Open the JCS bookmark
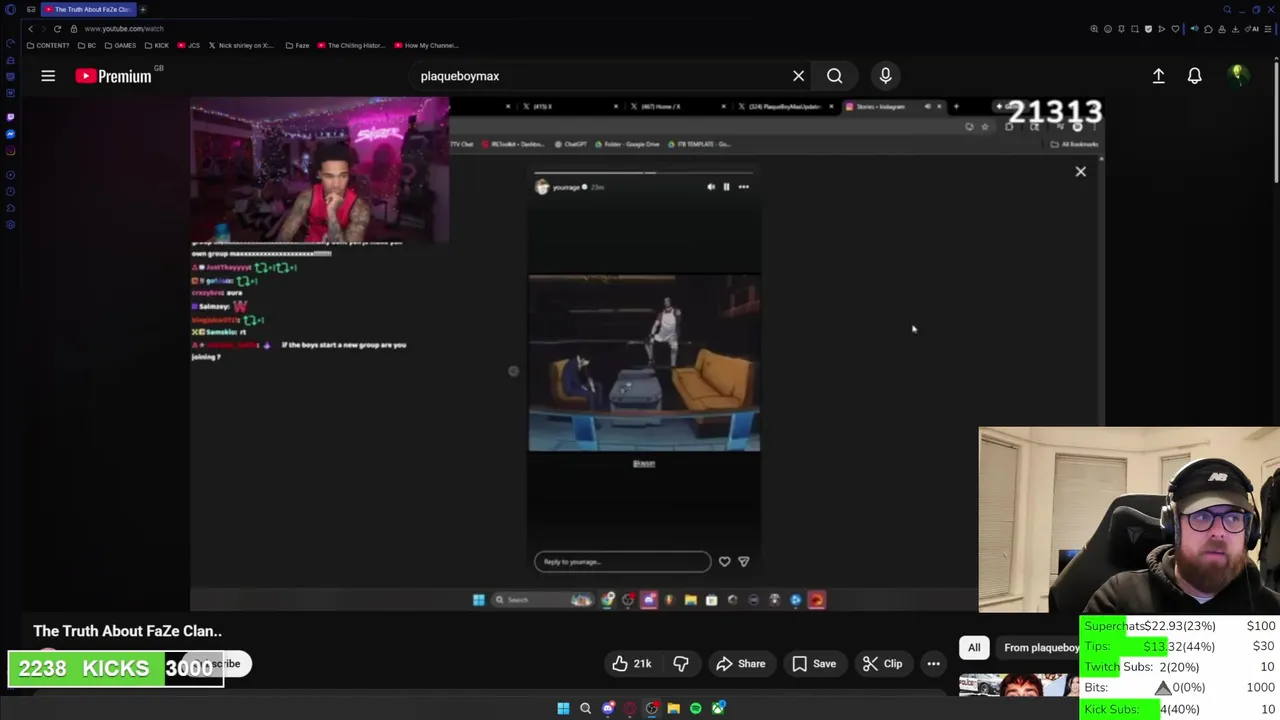Image resolution: width=1280 pixels, height=720 pixels. 189,45
